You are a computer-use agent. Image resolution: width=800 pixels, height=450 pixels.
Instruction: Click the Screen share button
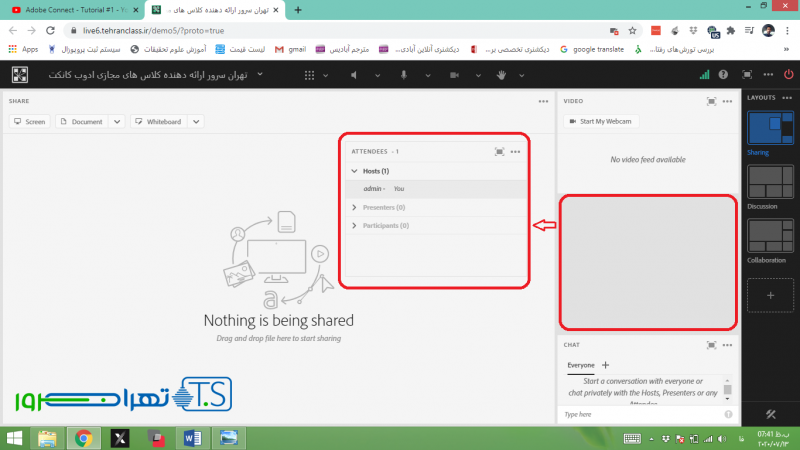pos(30,122)
